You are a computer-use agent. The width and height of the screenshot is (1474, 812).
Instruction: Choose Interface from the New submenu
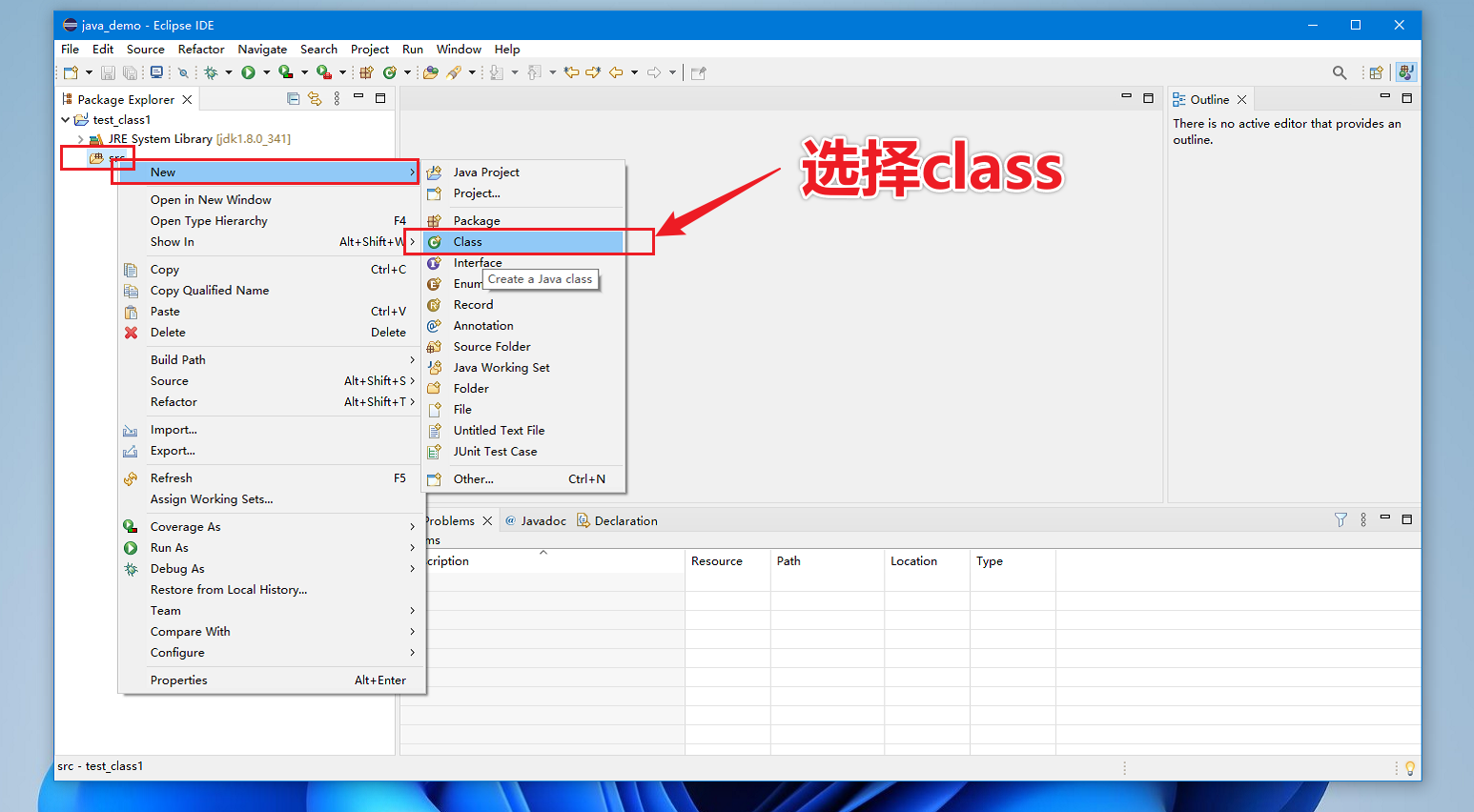coord(523,263)
